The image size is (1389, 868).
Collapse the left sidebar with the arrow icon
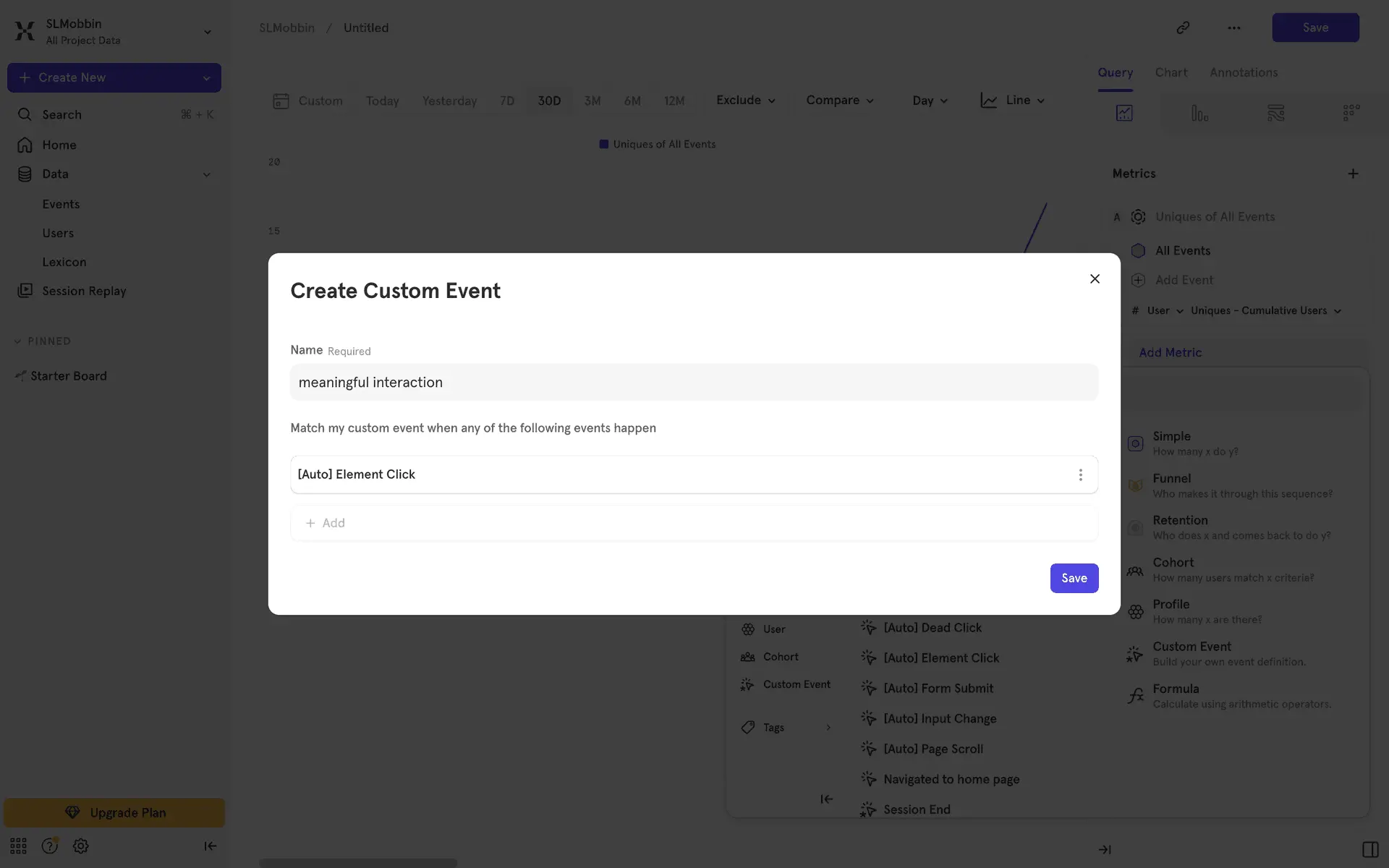point(210,846)
